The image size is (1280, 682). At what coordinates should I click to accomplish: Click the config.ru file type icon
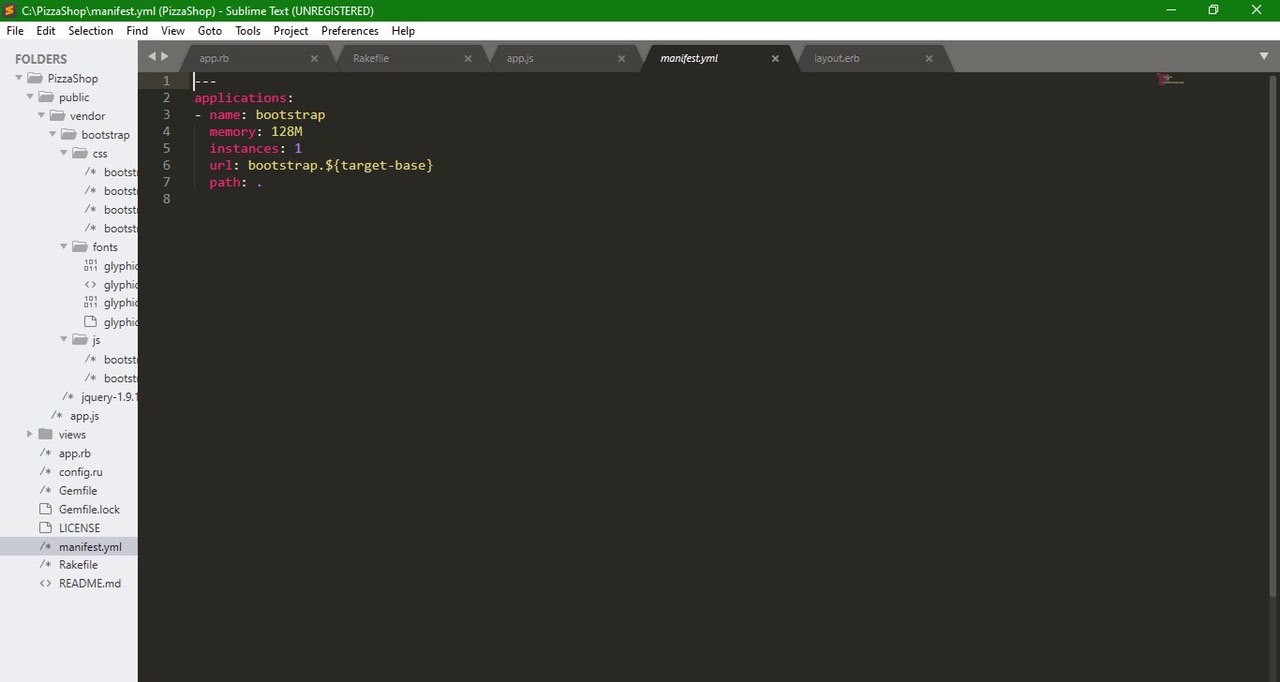pyautogui.click(x=46, y=472)
